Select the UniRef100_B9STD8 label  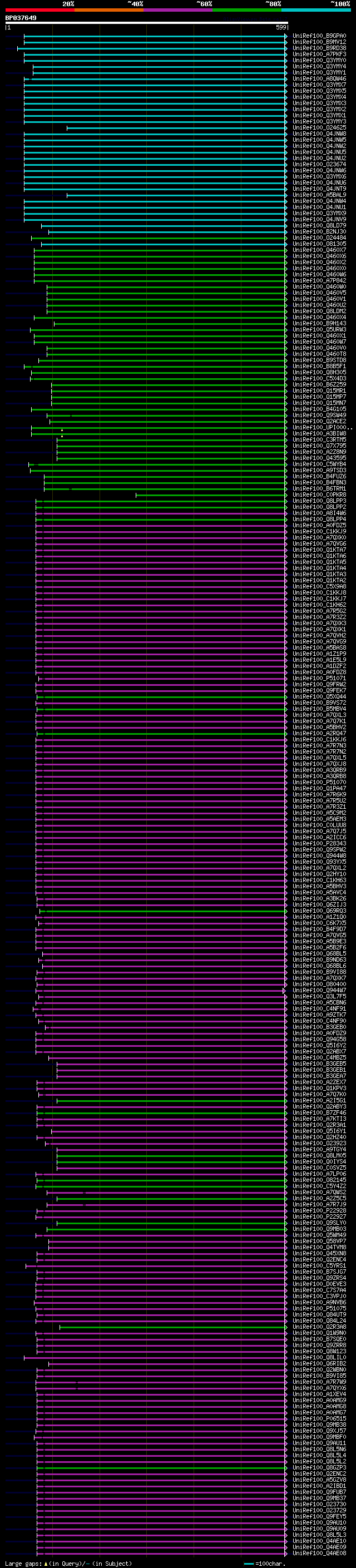(x=319, y=360)
